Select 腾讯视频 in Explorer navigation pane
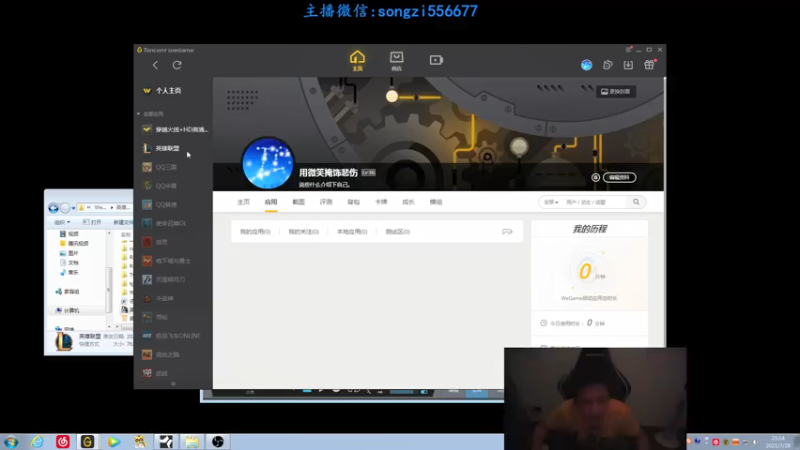 [74, 243]
